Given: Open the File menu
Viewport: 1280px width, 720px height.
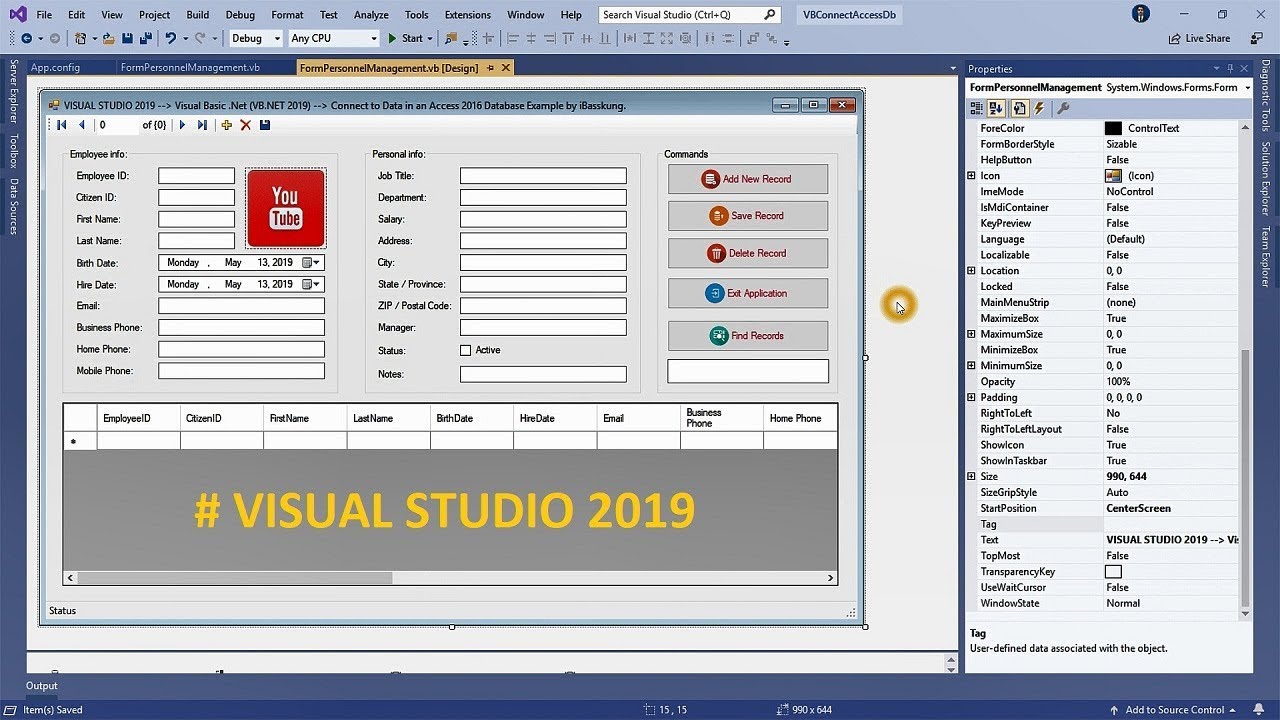Looking at the screenshot, I should (44, 15).
